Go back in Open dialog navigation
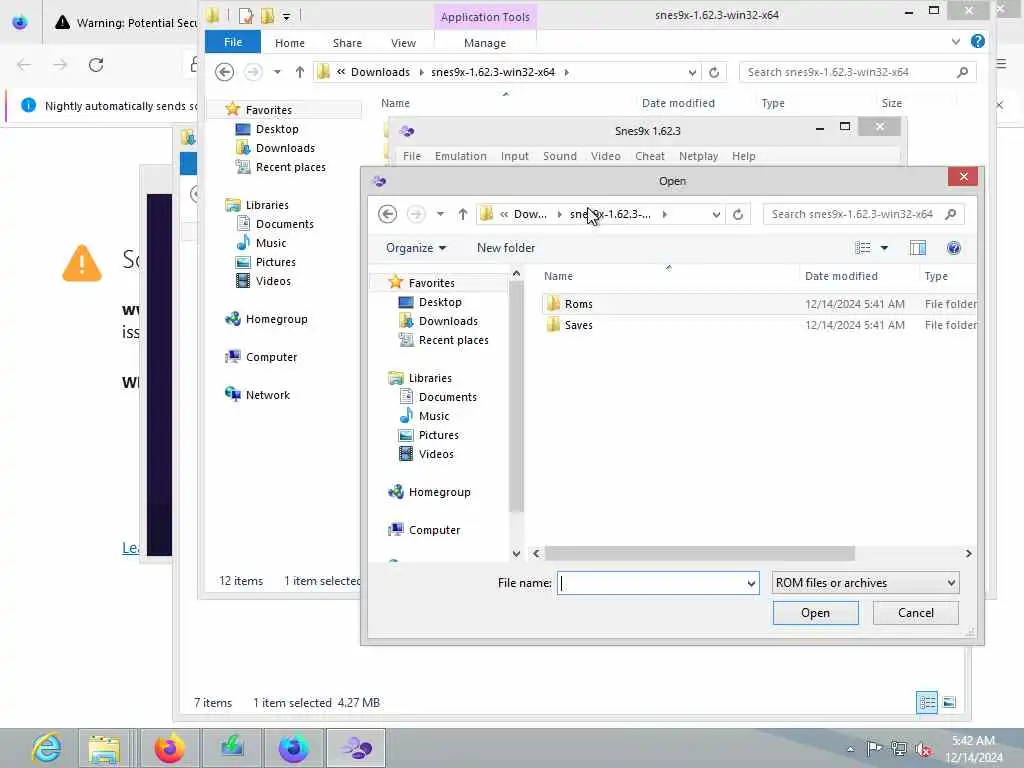 (387, 214)
